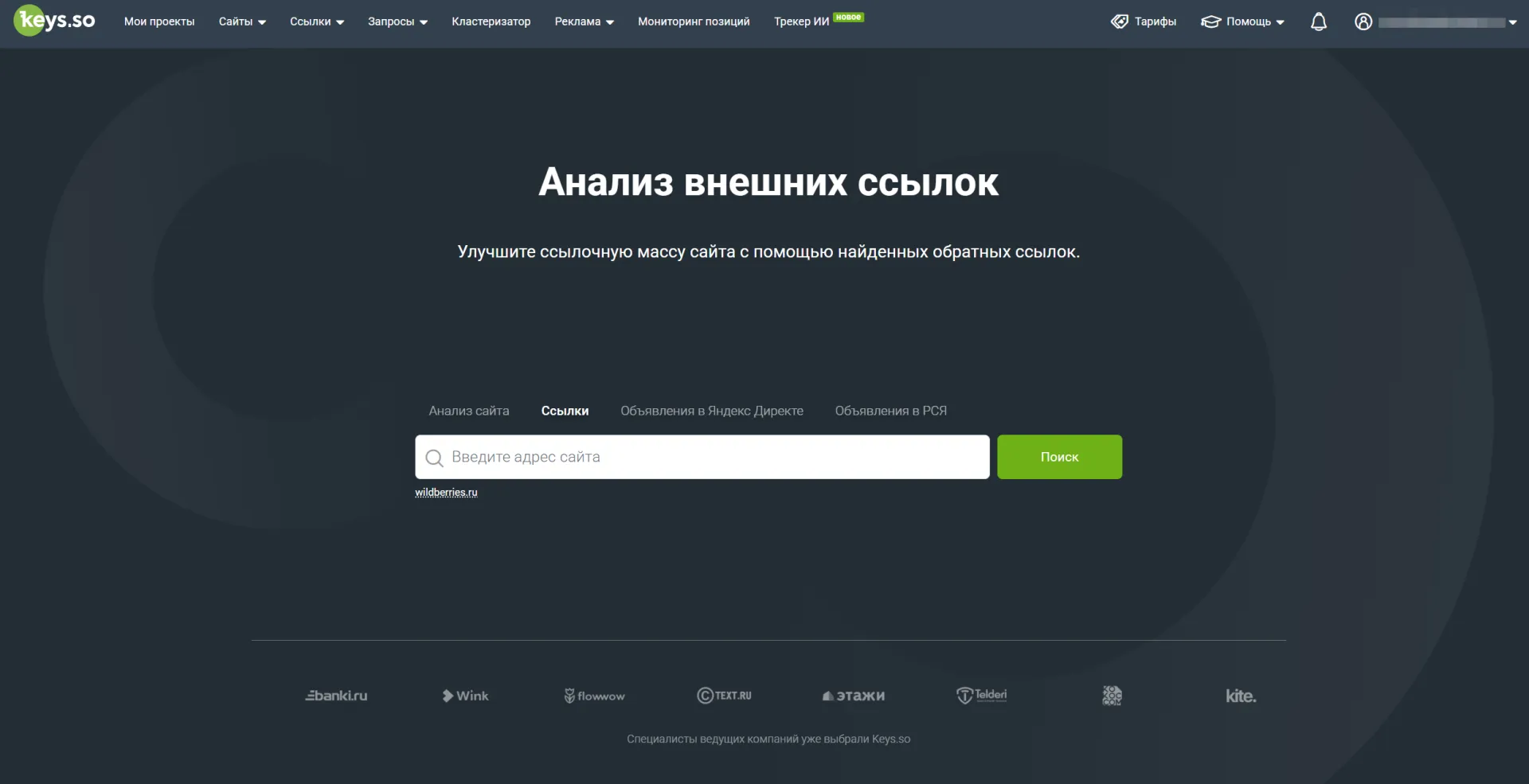The height and width of the screenshot is (784, 1529).
Task: Click the wildberries.ru example link
Action: tap(446, 493)
